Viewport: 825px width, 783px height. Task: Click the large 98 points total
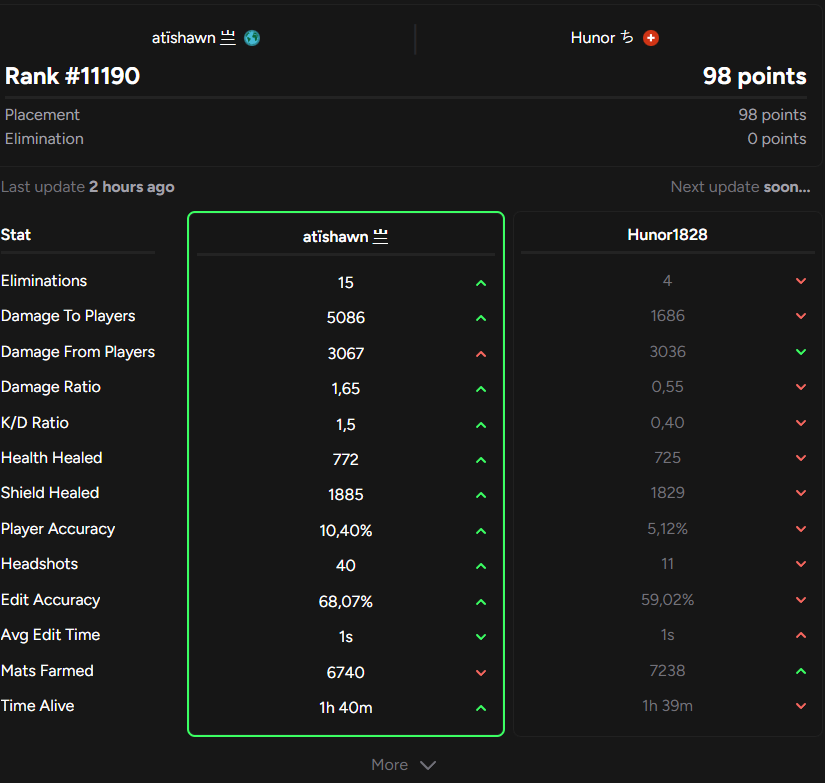pyautogui.click(x=754, y=76)
